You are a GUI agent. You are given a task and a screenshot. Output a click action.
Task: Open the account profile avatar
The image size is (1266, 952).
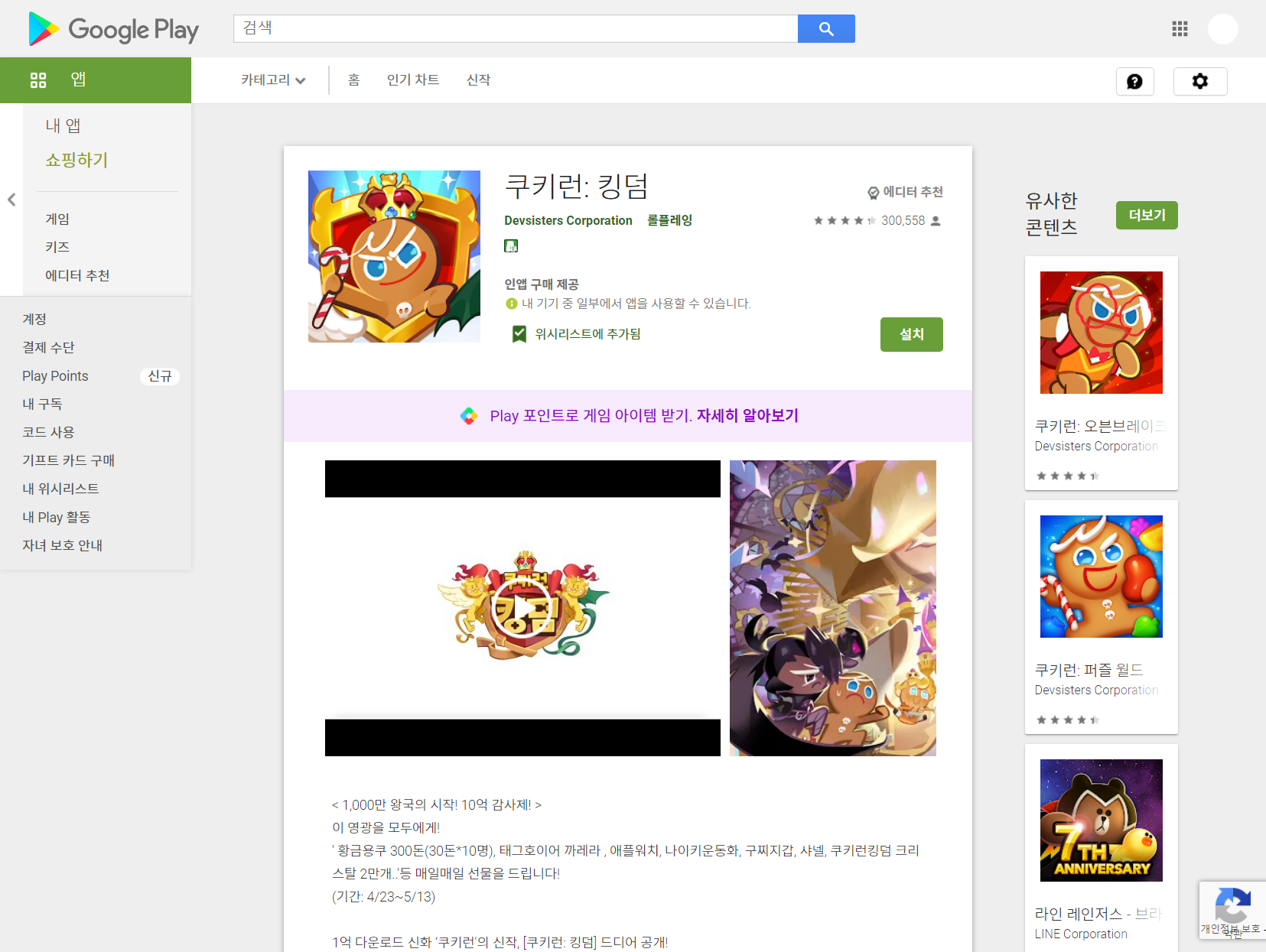pos(1222,29)
